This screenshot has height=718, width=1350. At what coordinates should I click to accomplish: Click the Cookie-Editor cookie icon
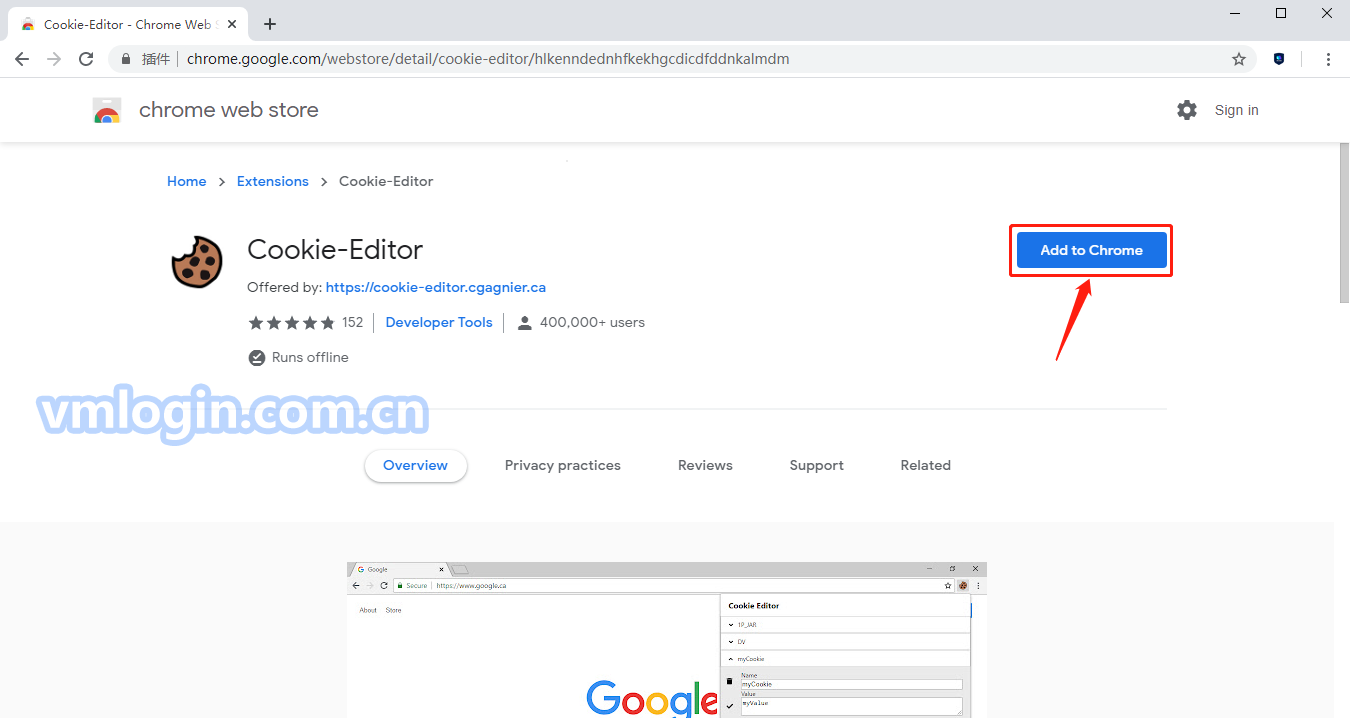197,262
